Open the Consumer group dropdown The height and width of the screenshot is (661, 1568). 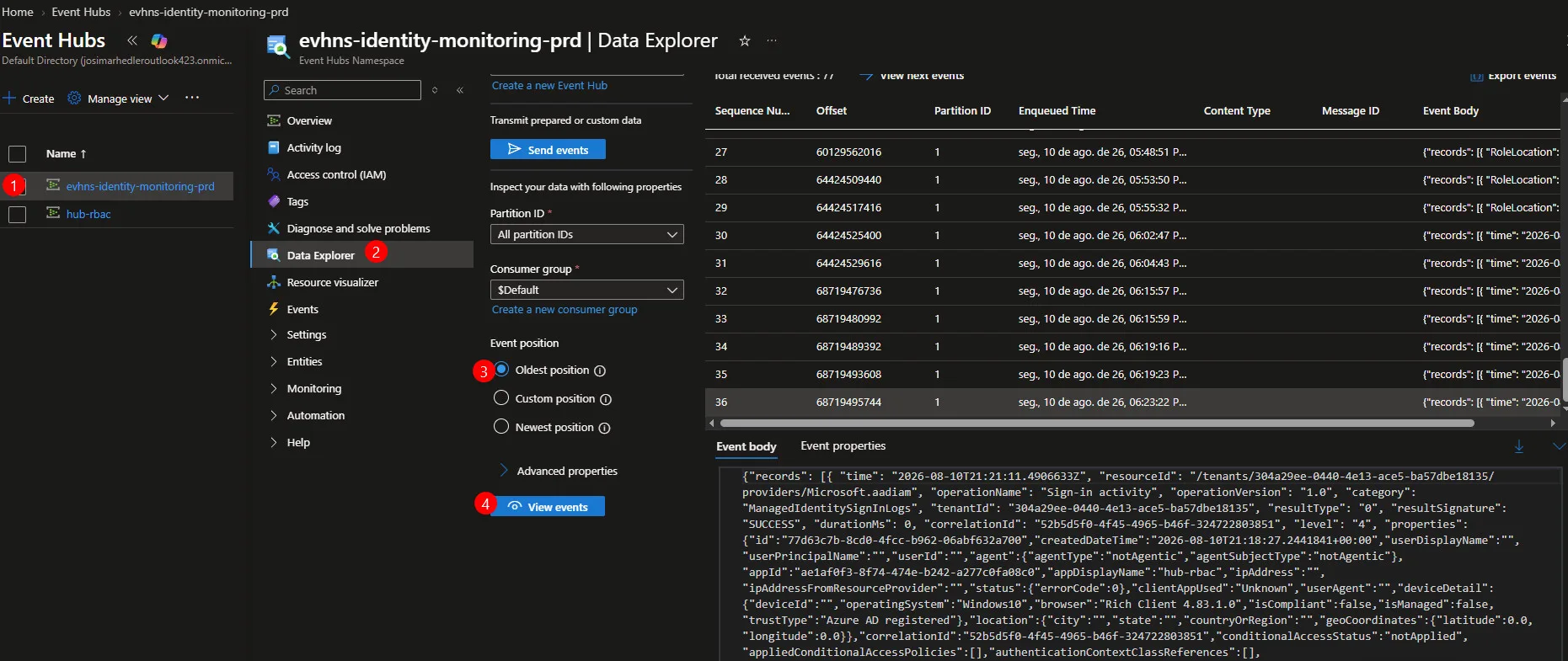pyautogui.click(x=586, y=290)
